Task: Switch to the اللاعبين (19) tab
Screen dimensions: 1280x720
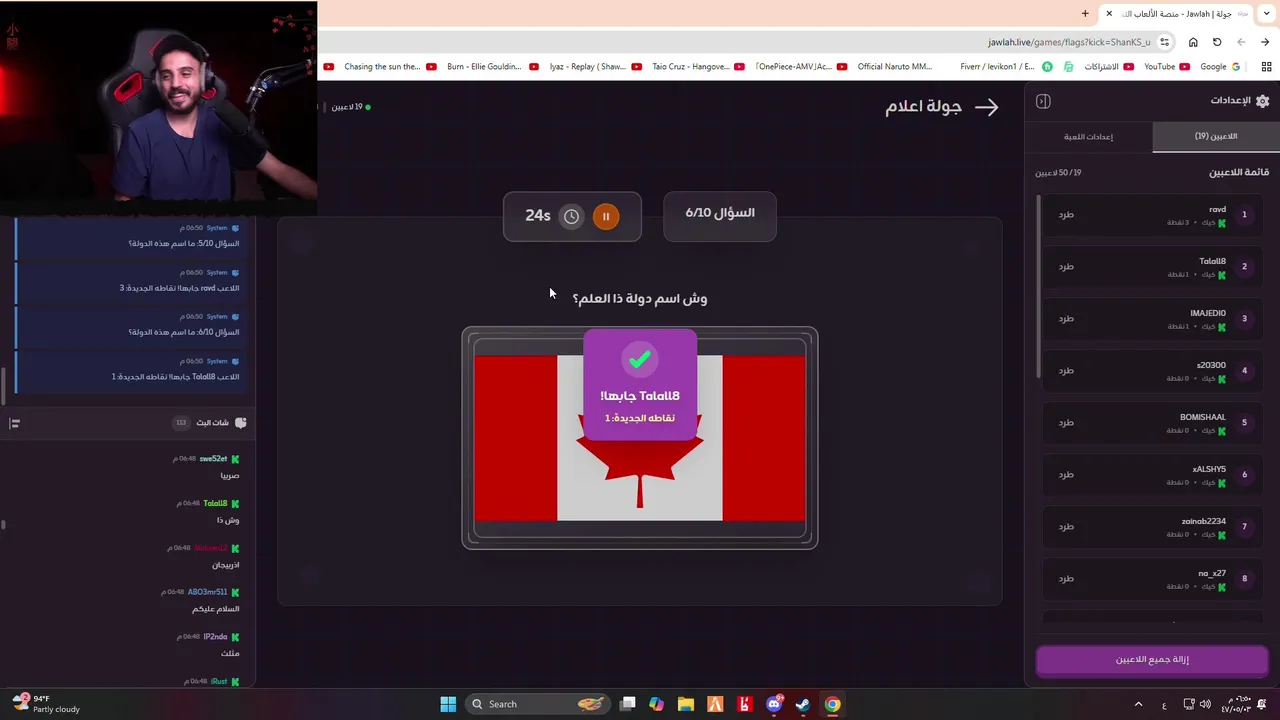Action: point(1216,137)
